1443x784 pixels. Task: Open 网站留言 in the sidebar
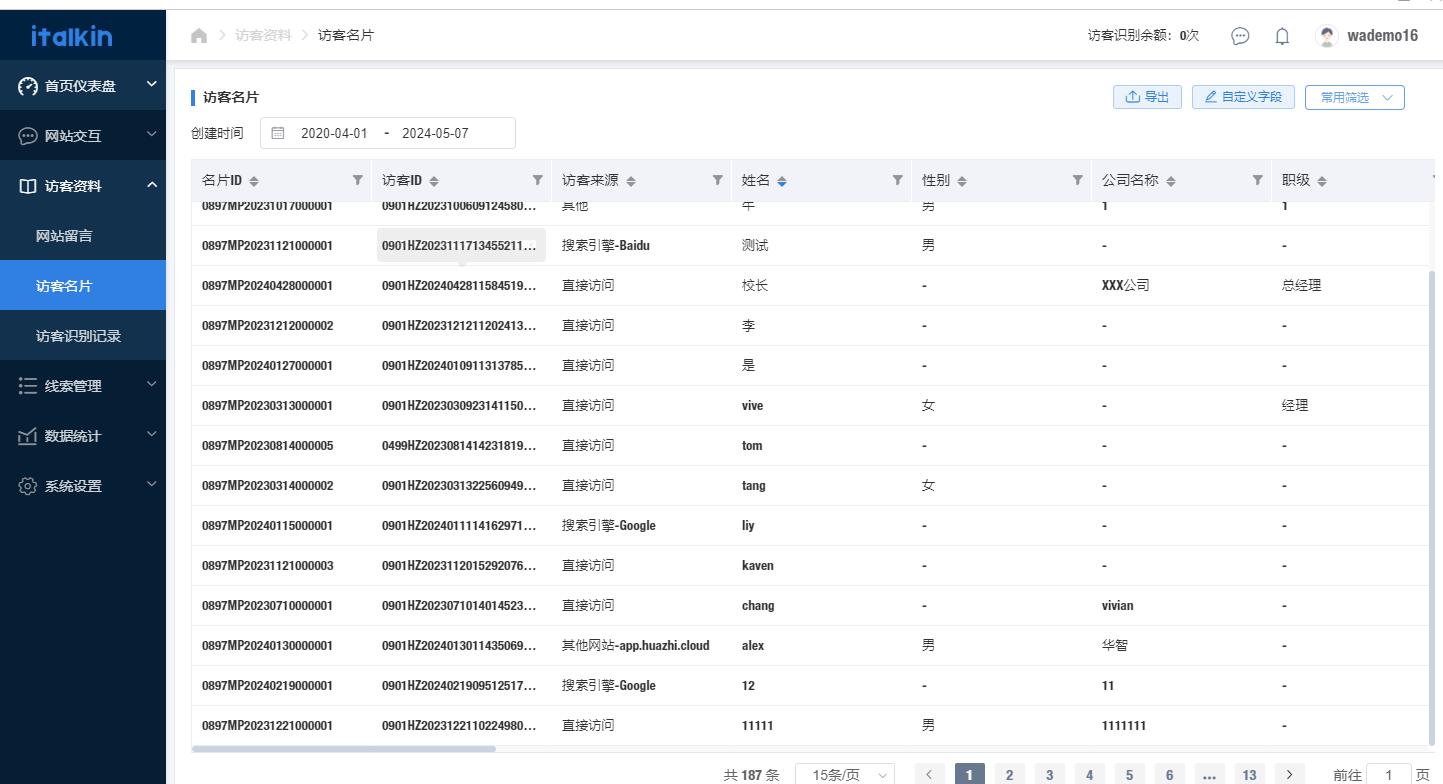(x=64, y=236)
